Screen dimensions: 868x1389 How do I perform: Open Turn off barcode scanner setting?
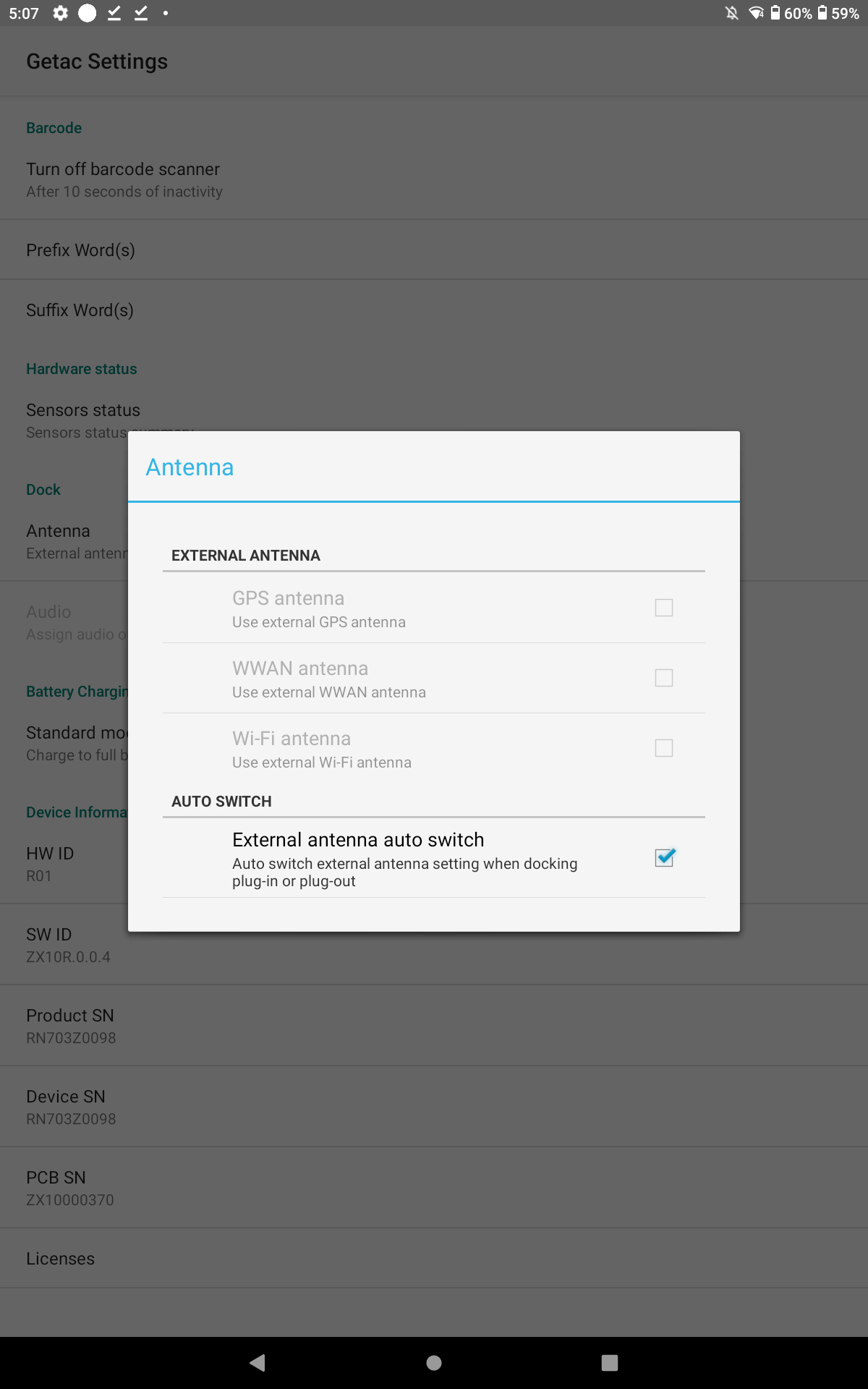[434, 179]
